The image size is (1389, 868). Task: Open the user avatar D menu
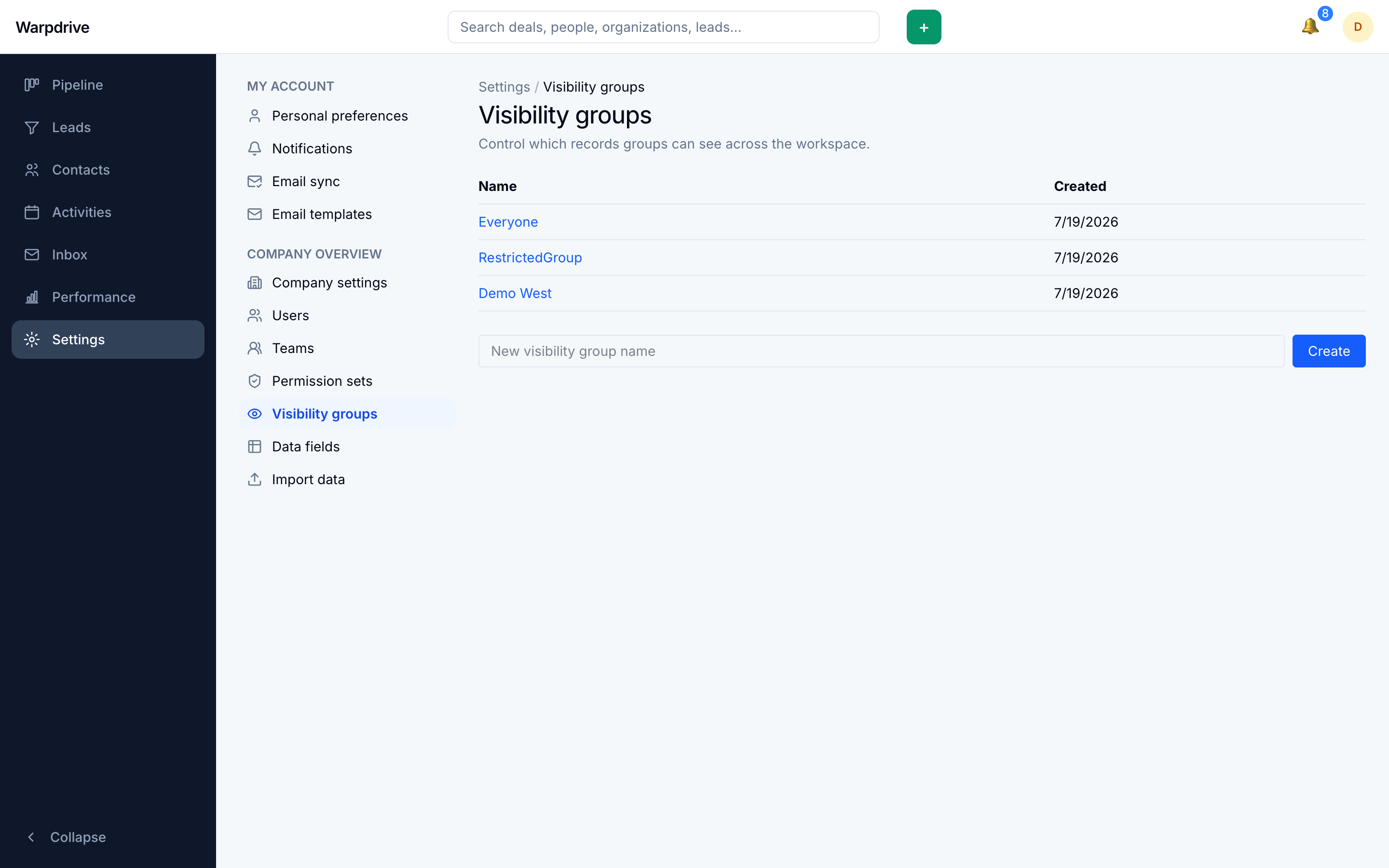tap(1358, 27)
